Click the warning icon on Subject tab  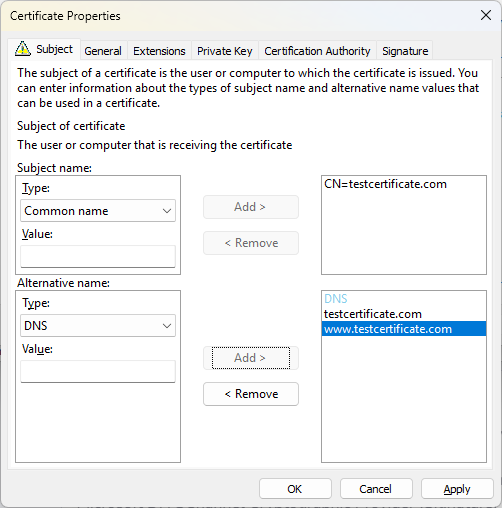pyautogui.click(x=23, y=49)
